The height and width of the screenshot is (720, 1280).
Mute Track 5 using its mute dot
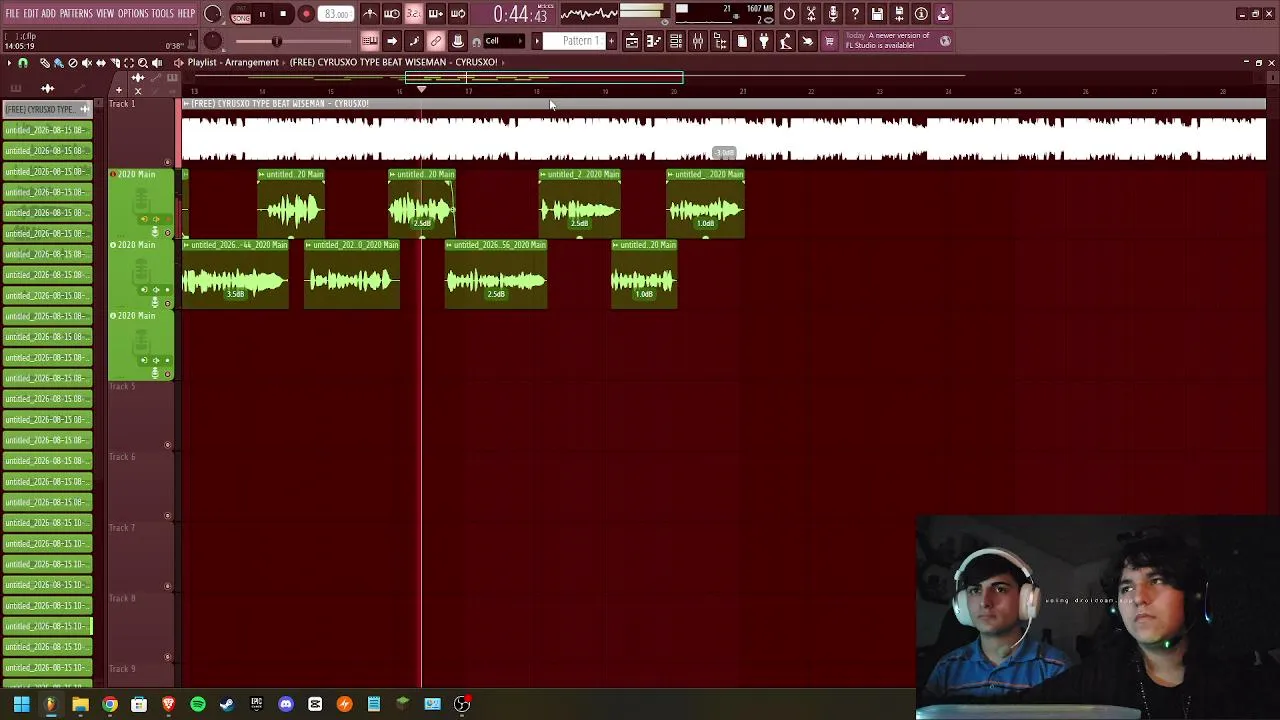(168, 445)
